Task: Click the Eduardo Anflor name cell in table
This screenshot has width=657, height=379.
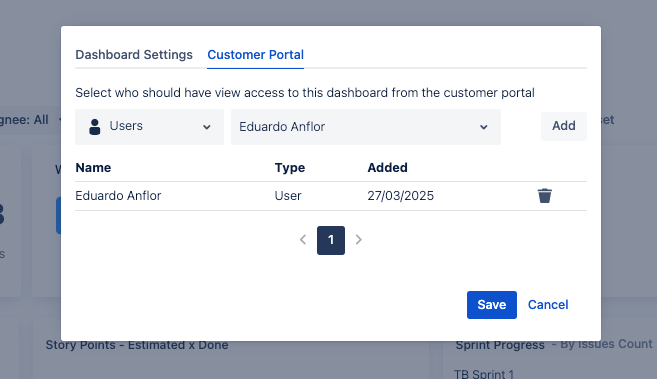Action: (118, 196)
